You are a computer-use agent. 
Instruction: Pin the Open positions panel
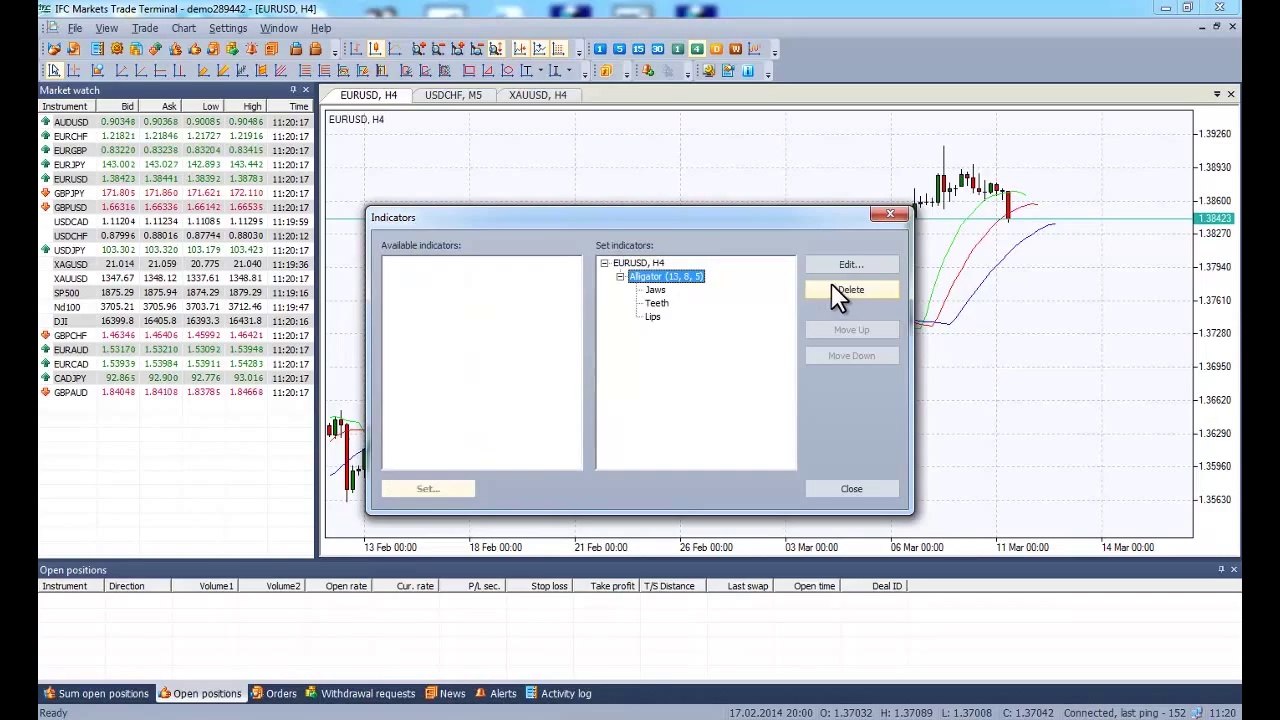1221,569
